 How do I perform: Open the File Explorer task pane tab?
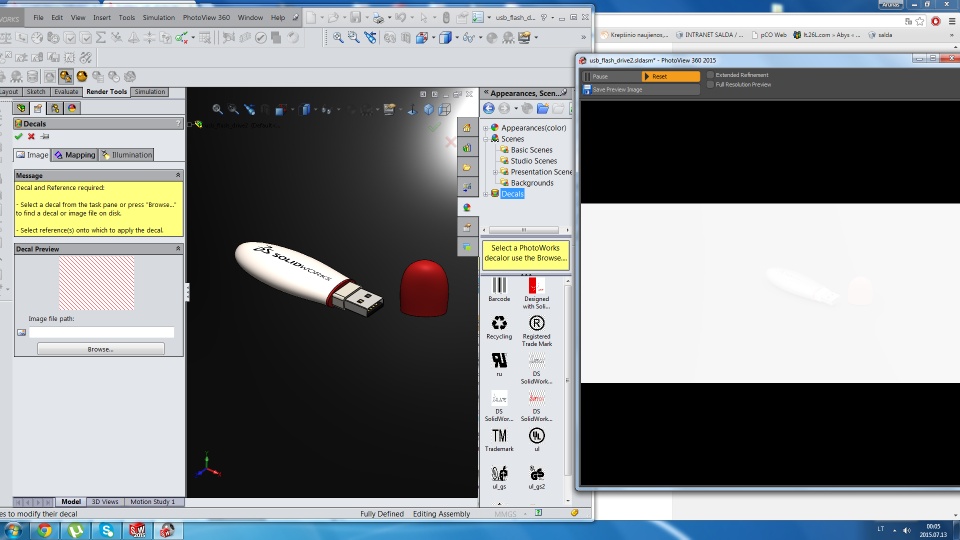pos(467,167)
